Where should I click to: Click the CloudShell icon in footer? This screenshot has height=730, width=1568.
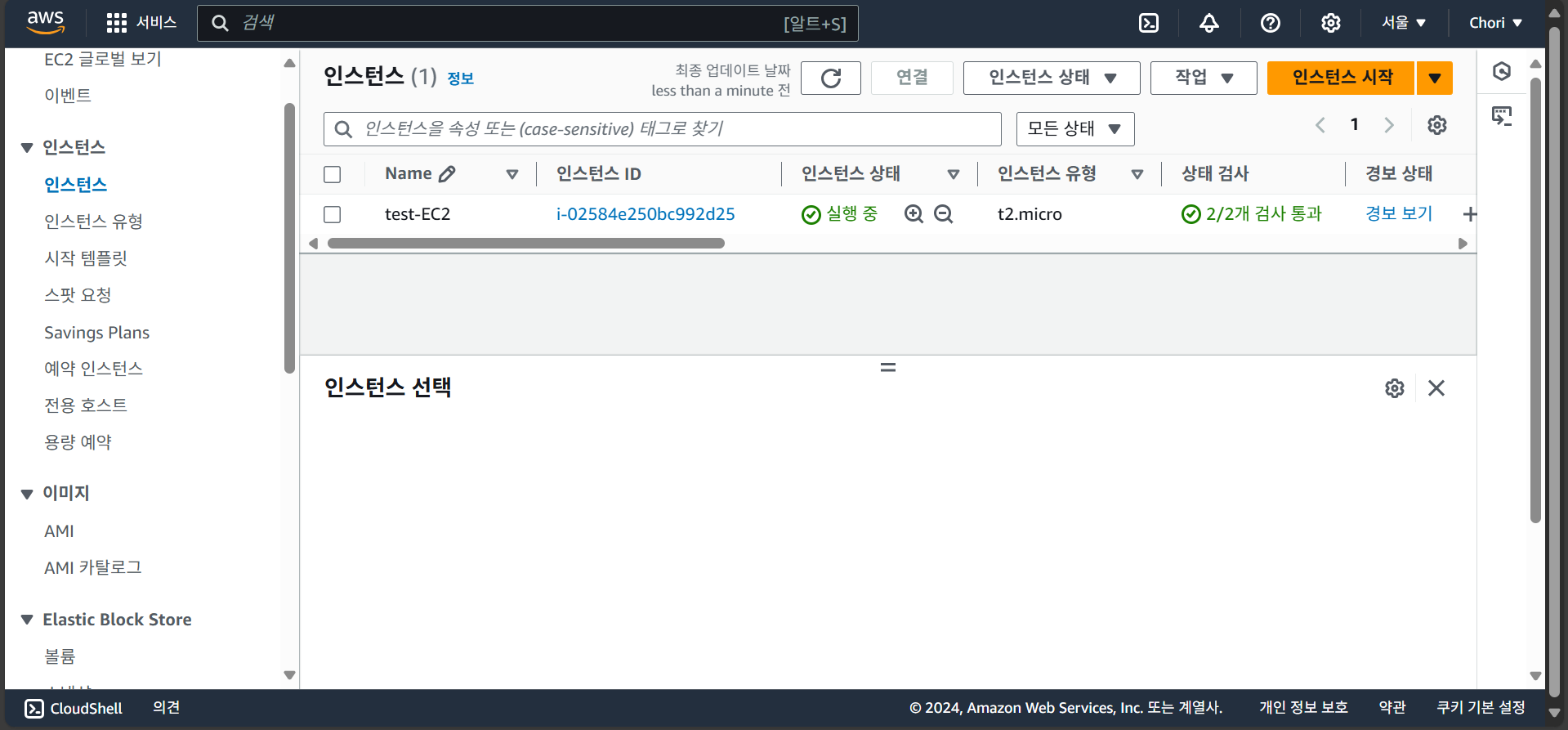pos(34,709)
